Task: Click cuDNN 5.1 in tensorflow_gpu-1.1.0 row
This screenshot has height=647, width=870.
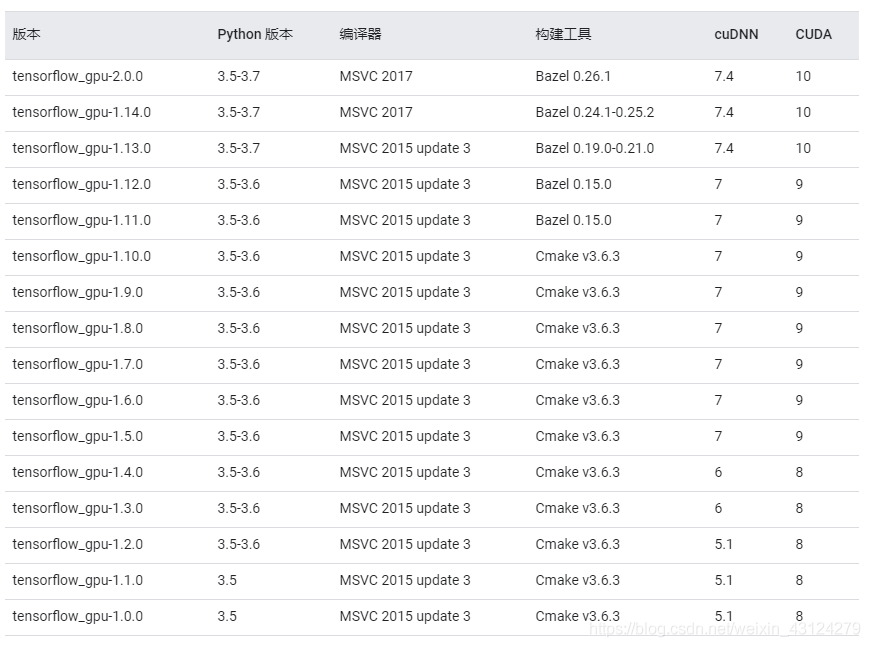Action: point(724,581)
